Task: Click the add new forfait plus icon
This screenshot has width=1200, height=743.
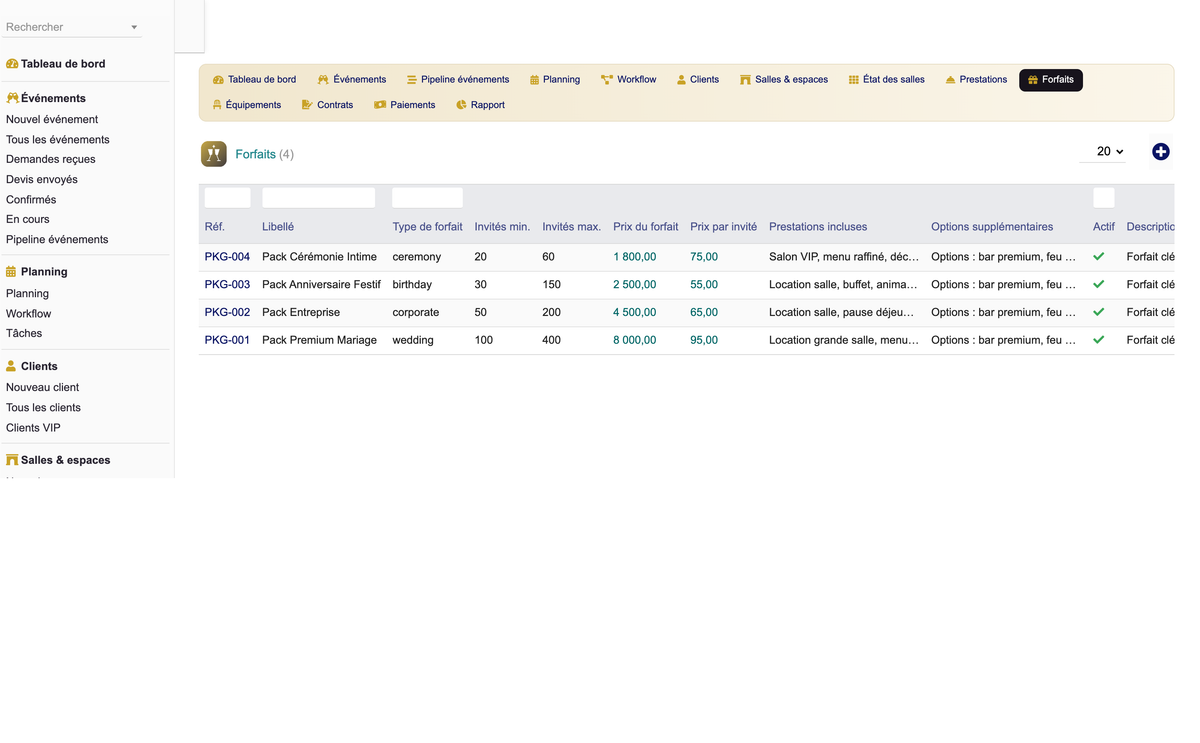Action: (x=1161, y=152)
